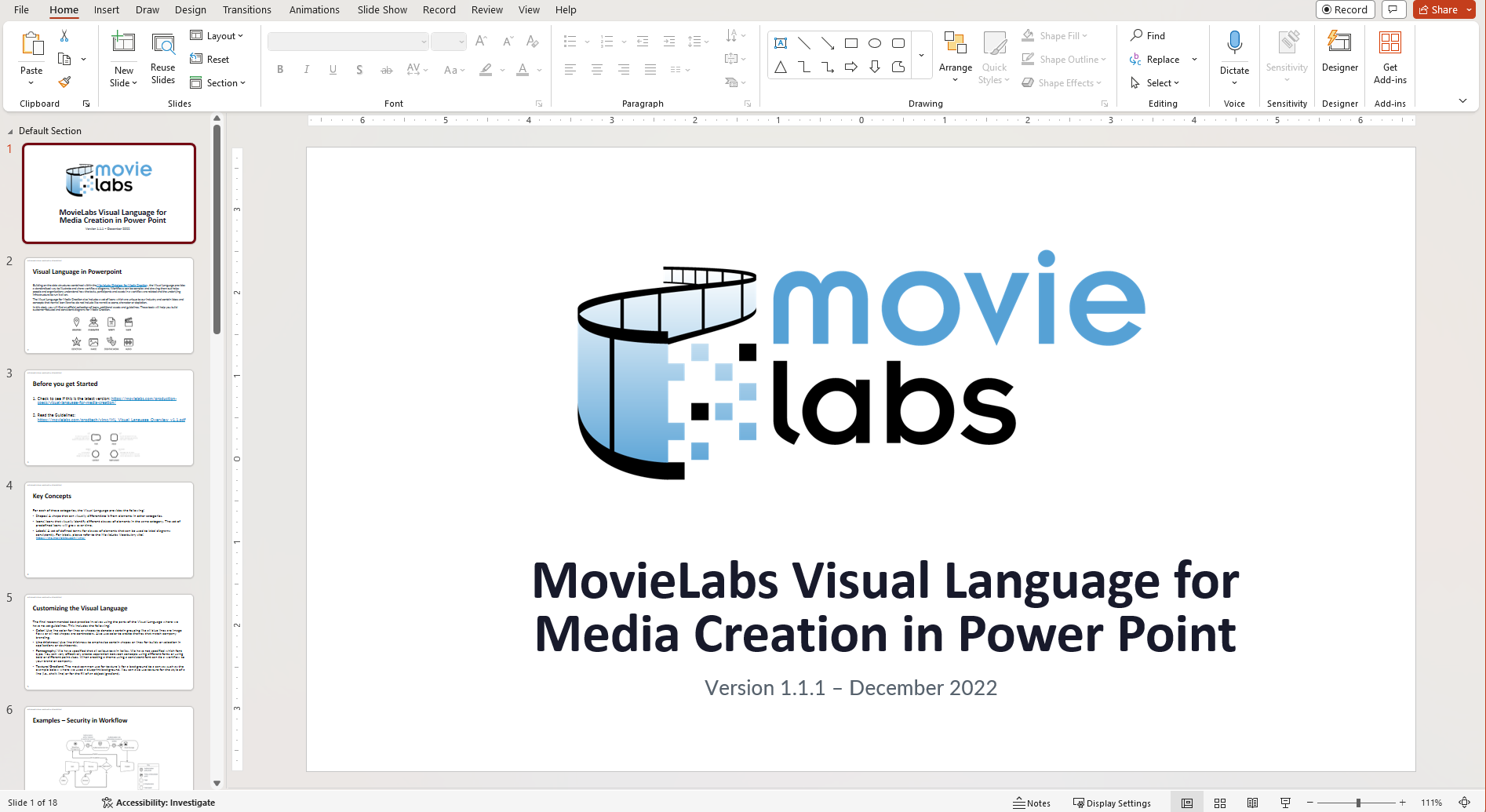Toggle the Notes pane
1486x812 pixels.
(x=1032, y=803)
